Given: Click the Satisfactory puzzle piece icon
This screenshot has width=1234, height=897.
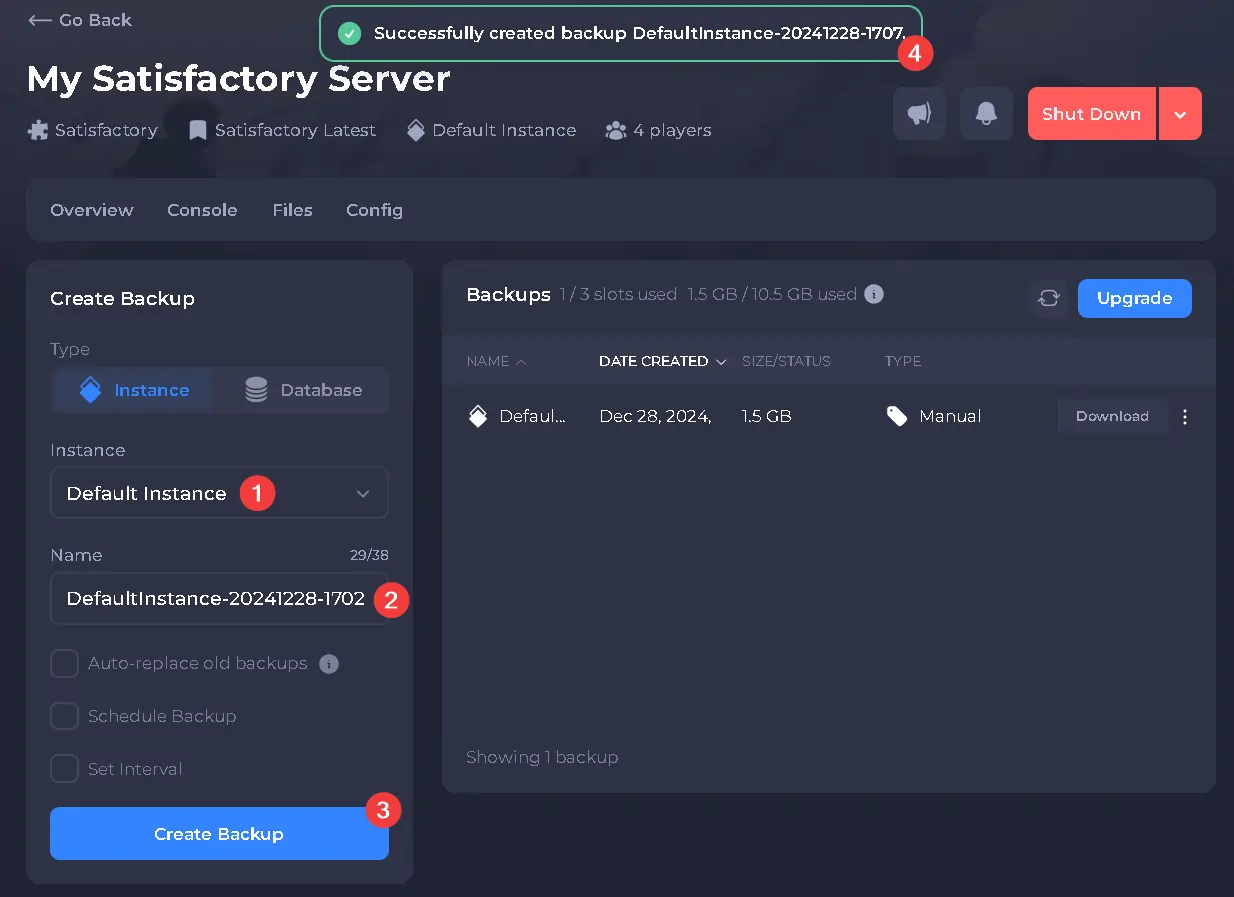Looking at the screenshot, I should pyautogui.click(x=38, y=130).
